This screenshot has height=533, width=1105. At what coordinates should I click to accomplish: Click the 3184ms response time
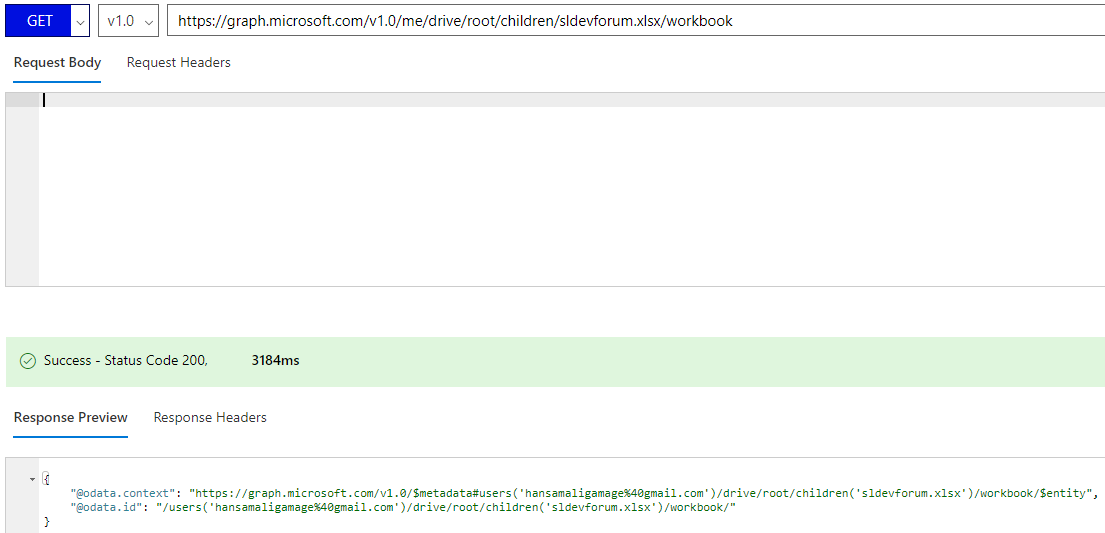[275, 361]
